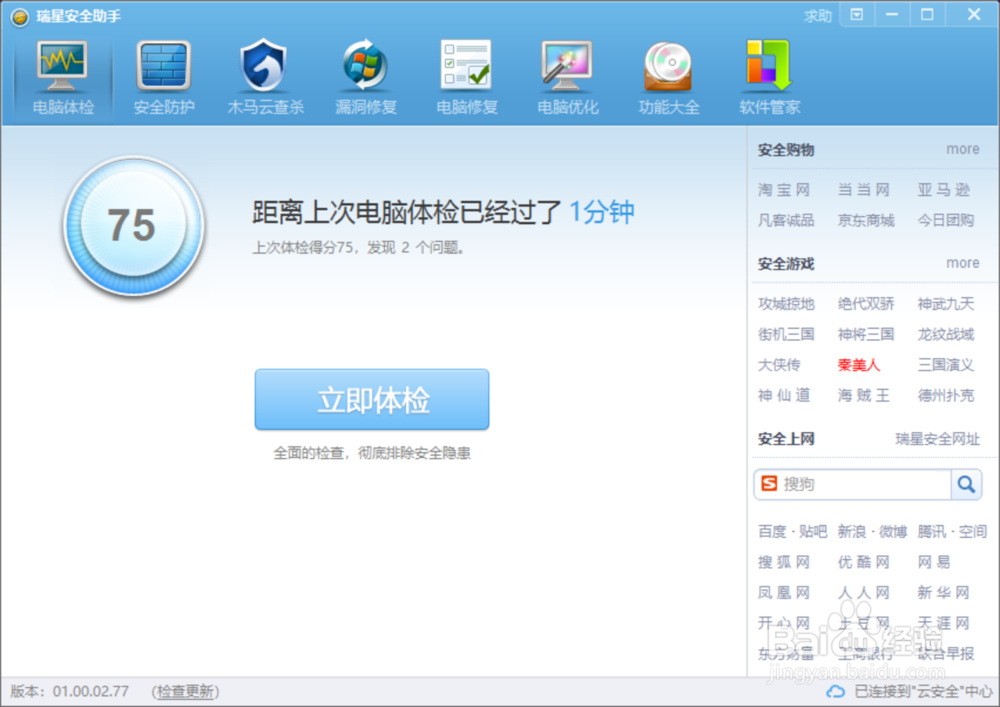
Task: Click more next to 安全游戏
Action: [x=962, y=263]
